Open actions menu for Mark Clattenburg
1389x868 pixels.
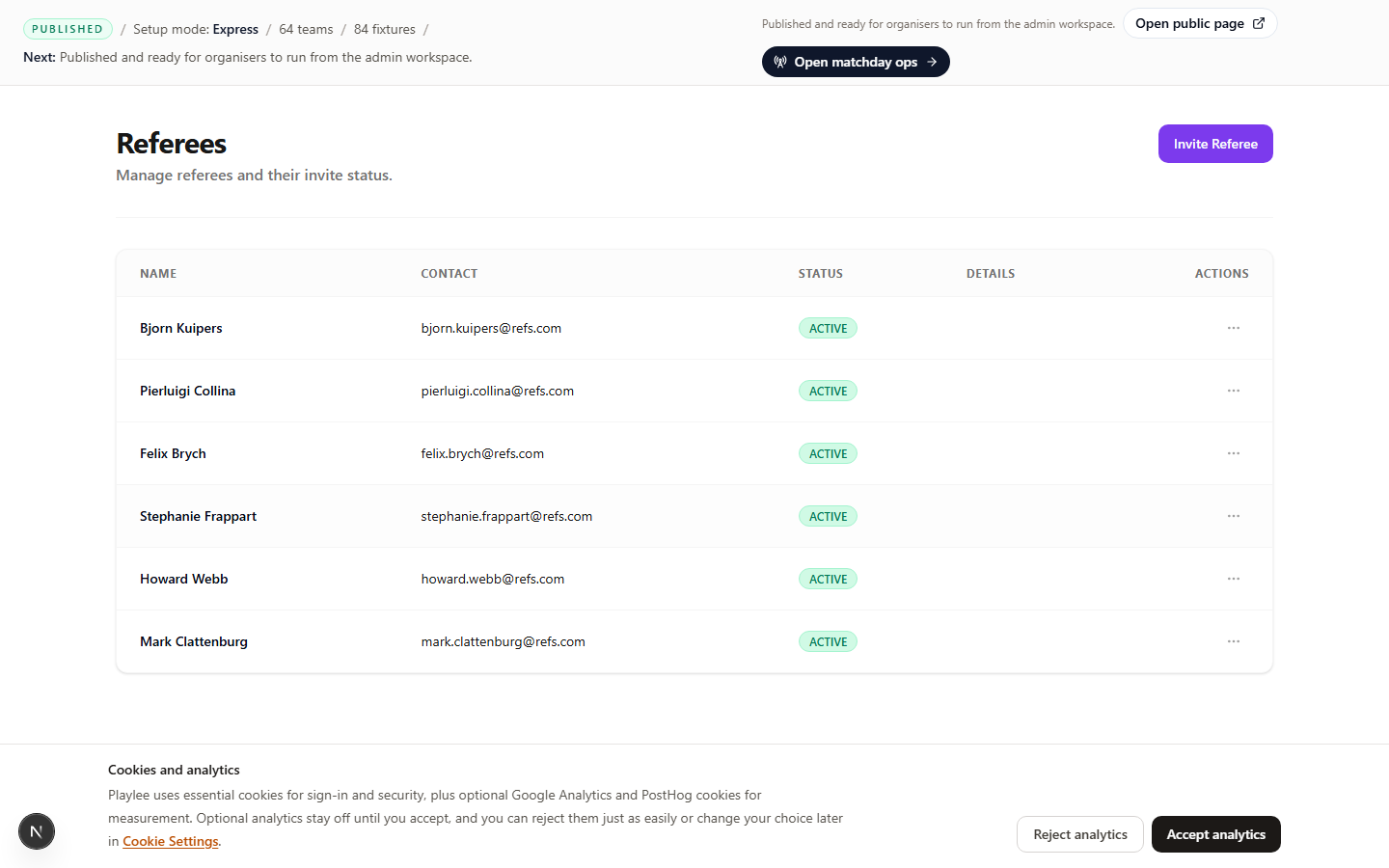(x=1233, y=641)
